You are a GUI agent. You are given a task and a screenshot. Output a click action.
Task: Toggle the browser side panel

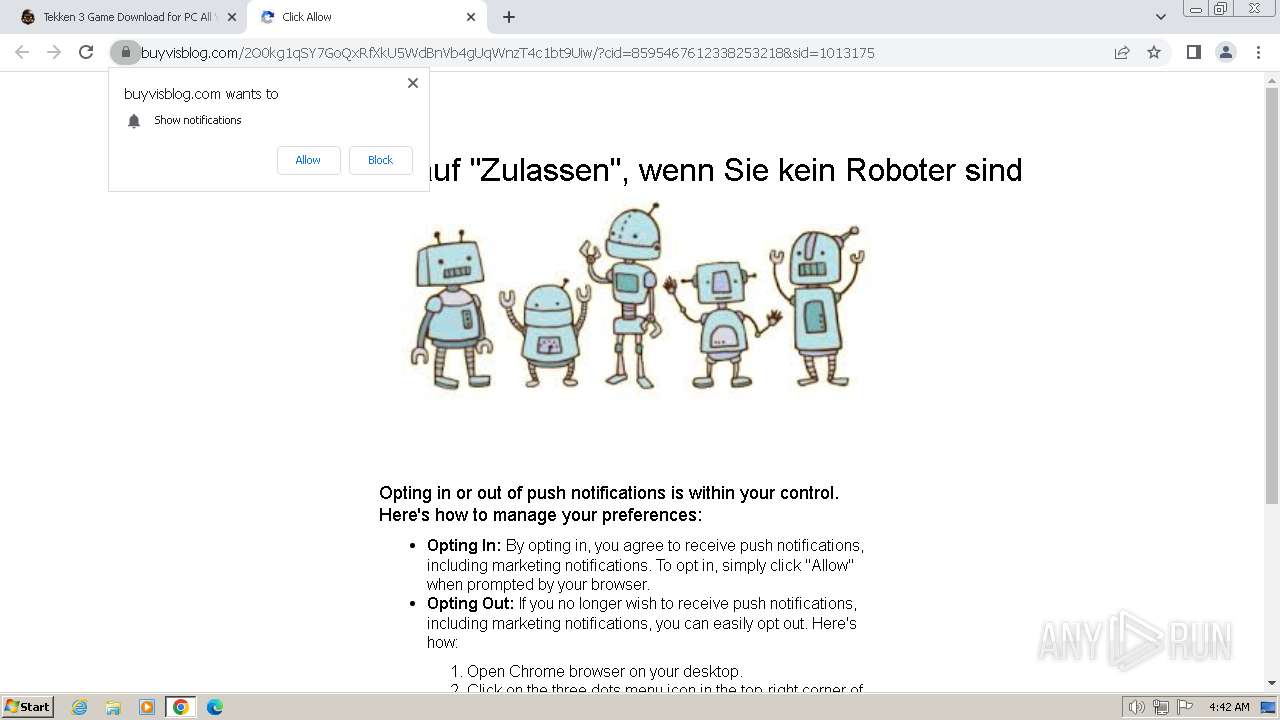click(1193, 52)
